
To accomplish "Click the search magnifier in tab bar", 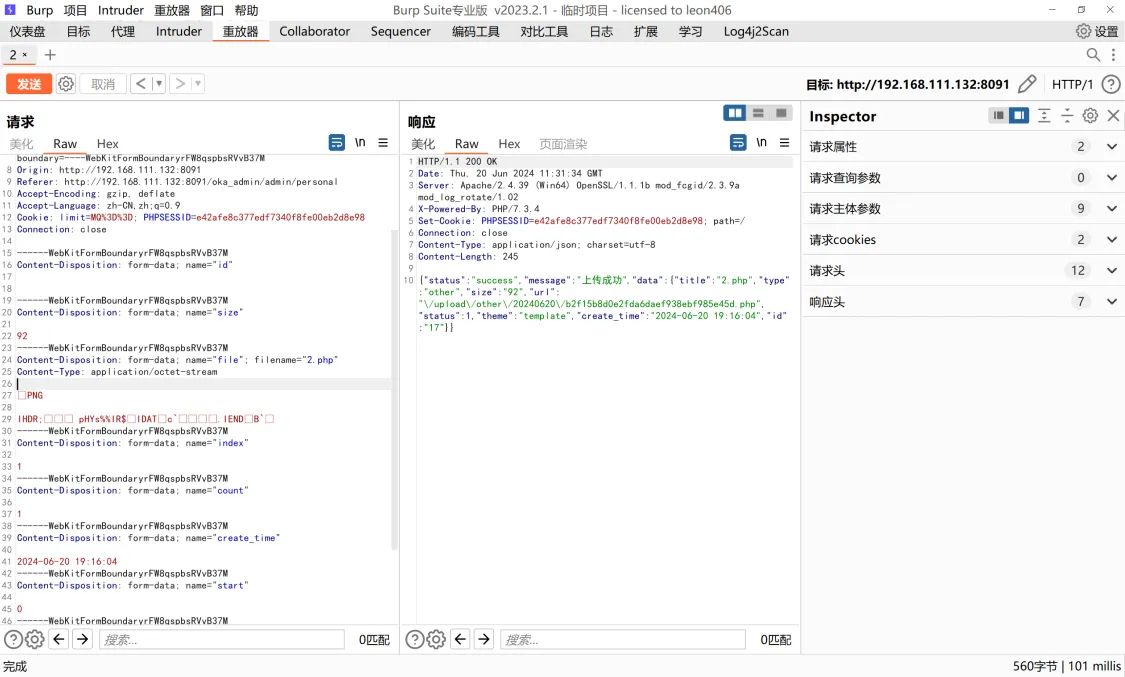I will [1093, 55].
